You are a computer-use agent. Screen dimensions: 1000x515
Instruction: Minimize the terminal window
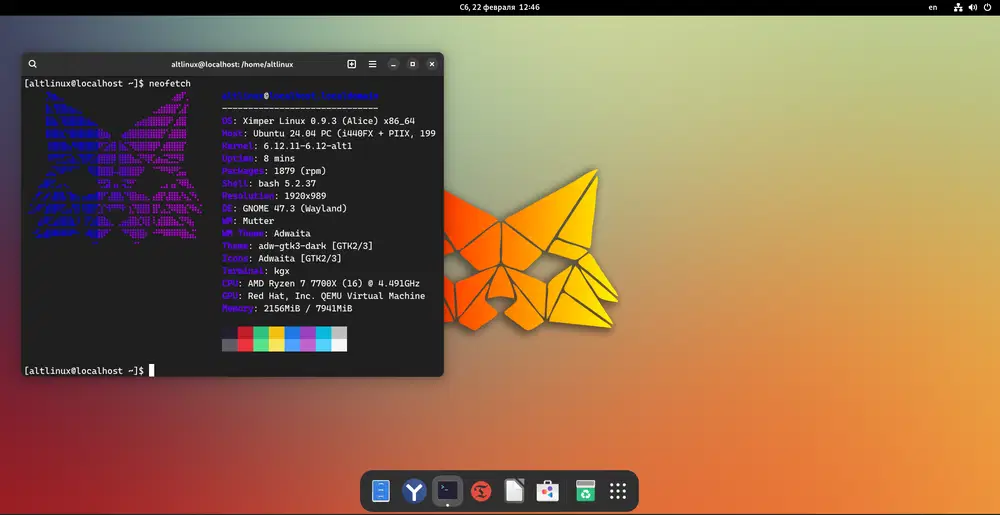(x=394, y=64)
